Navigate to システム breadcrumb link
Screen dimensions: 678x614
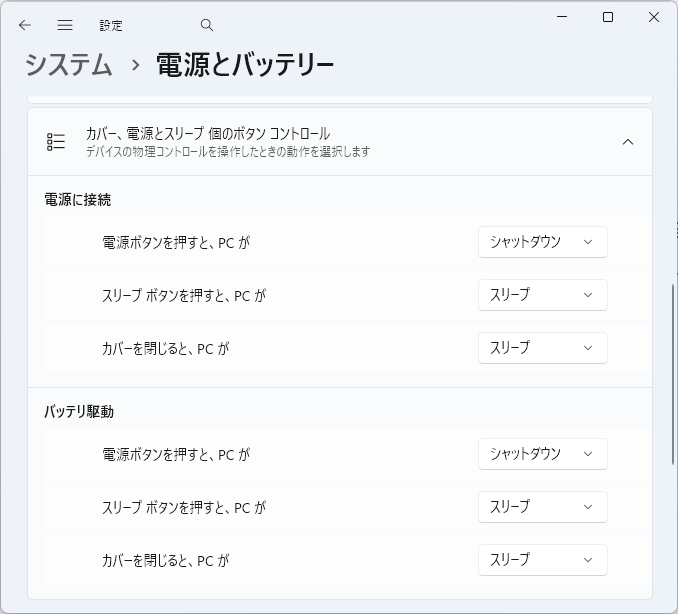[69, 65]
